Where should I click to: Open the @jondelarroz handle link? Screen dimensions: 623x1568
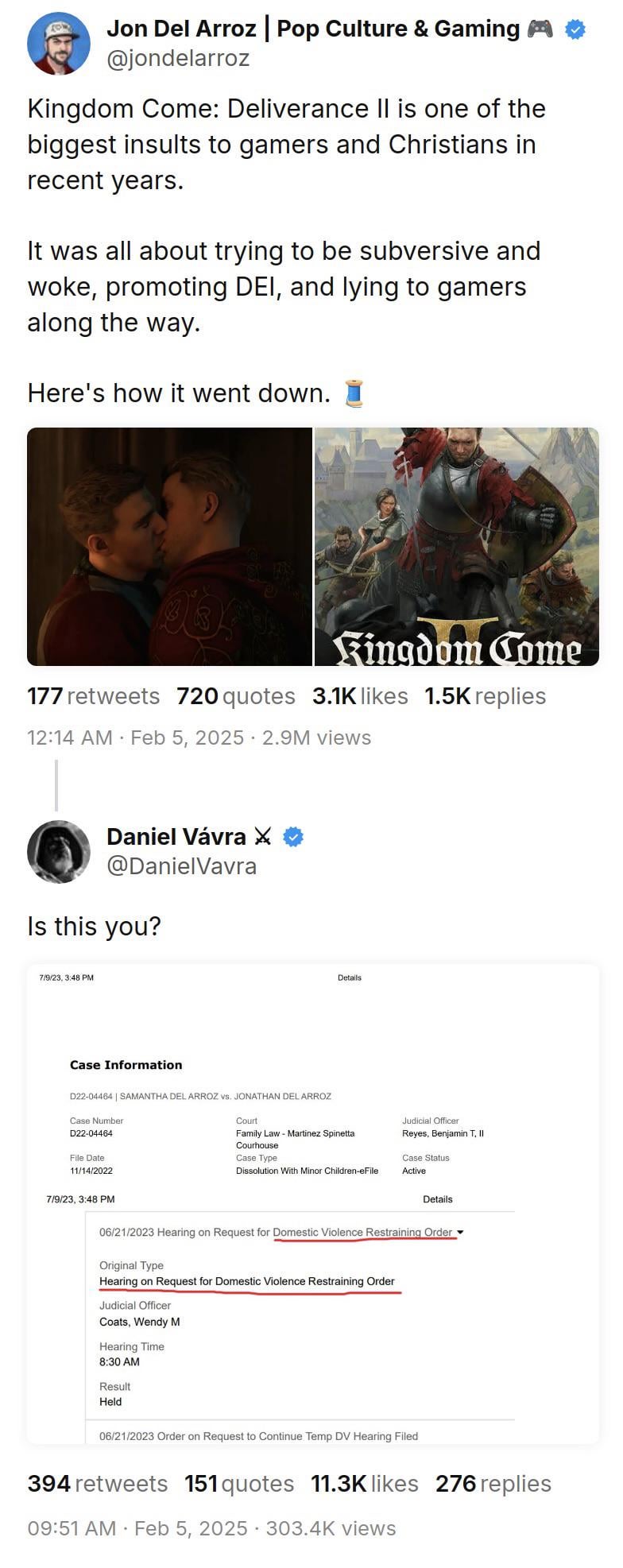178,58
